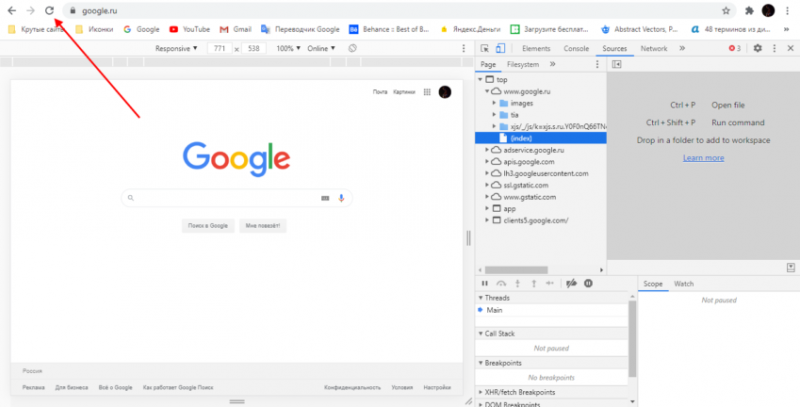This screenshot has width=800, height=407.
Task: Toggle pause on exceptions
Action: (x=588, y=284)
